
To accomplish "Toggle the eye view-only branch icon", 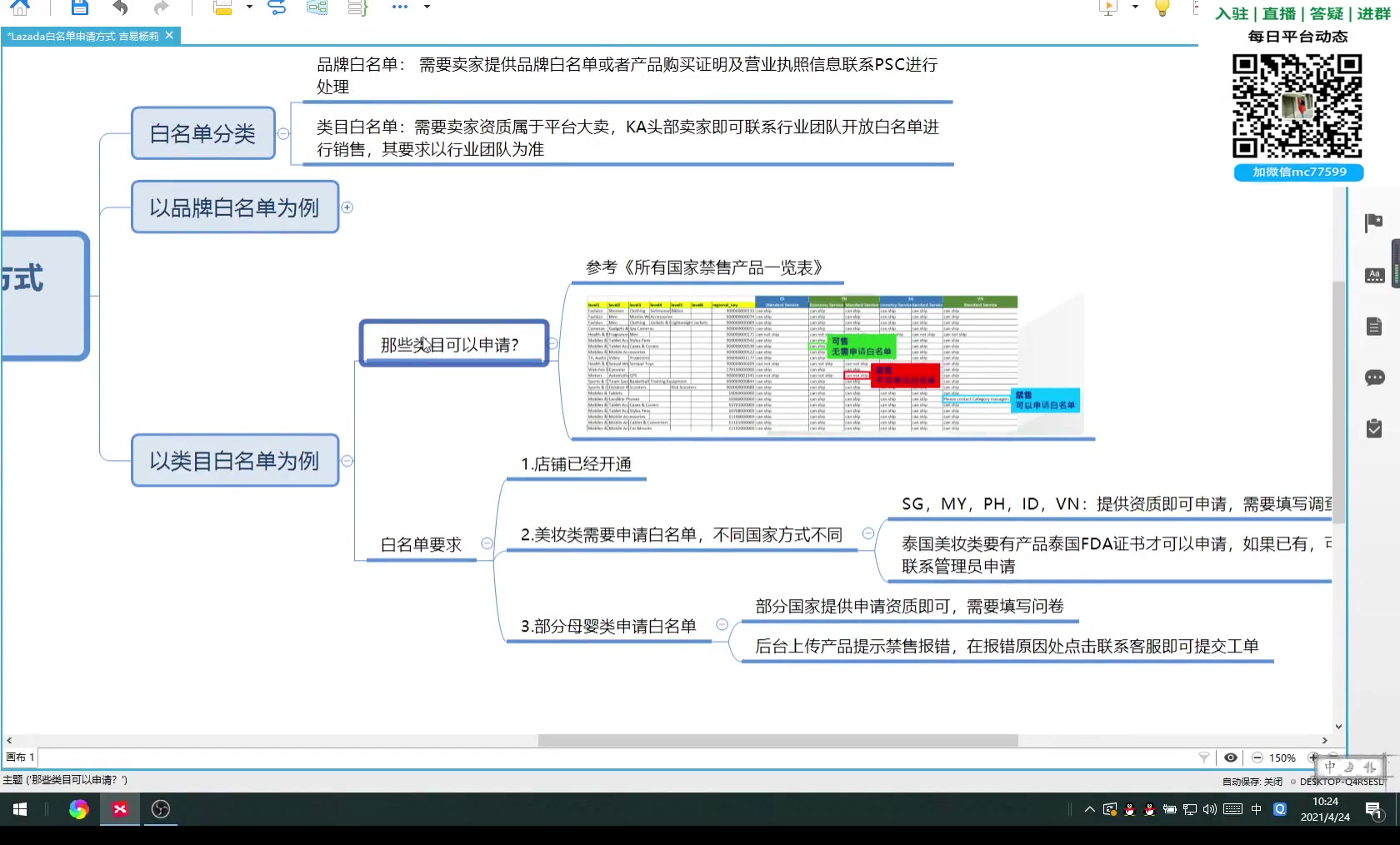I will click(1231, 757).
